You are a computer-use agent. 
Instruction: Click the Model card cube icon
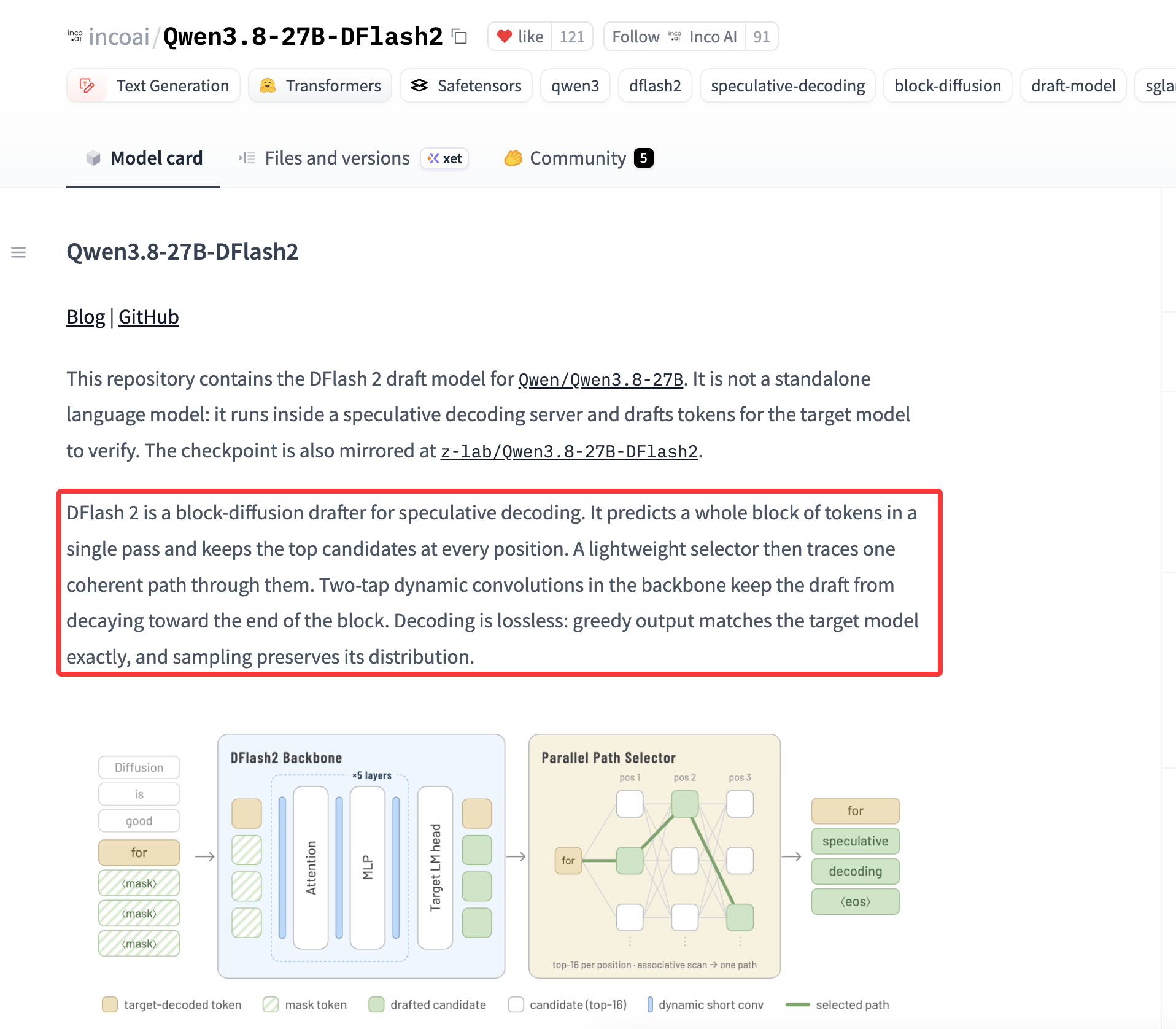point(93,158)
